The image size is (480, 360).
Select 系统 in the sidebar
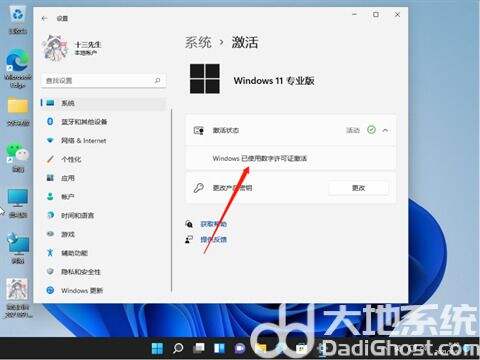click(x=103, y=103)
